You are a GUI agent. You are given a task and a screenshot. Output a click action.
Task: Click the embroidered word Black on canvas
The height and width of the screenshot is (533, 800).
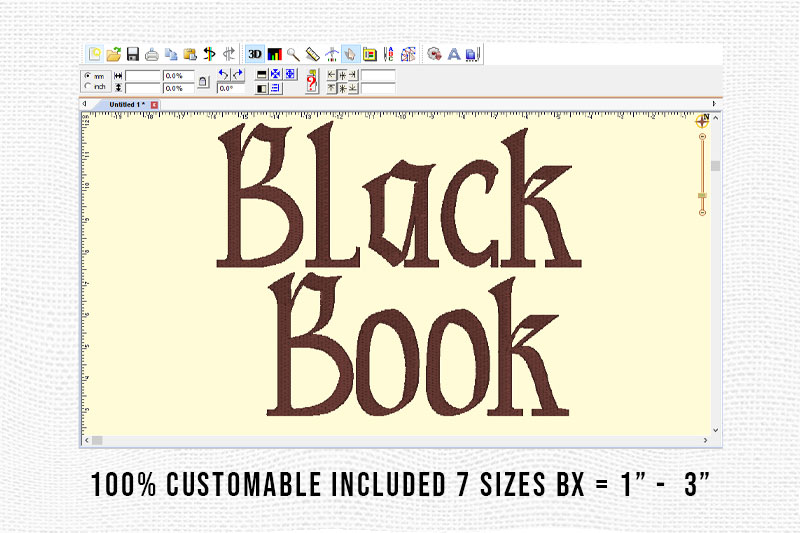click(x=399, y=196)
